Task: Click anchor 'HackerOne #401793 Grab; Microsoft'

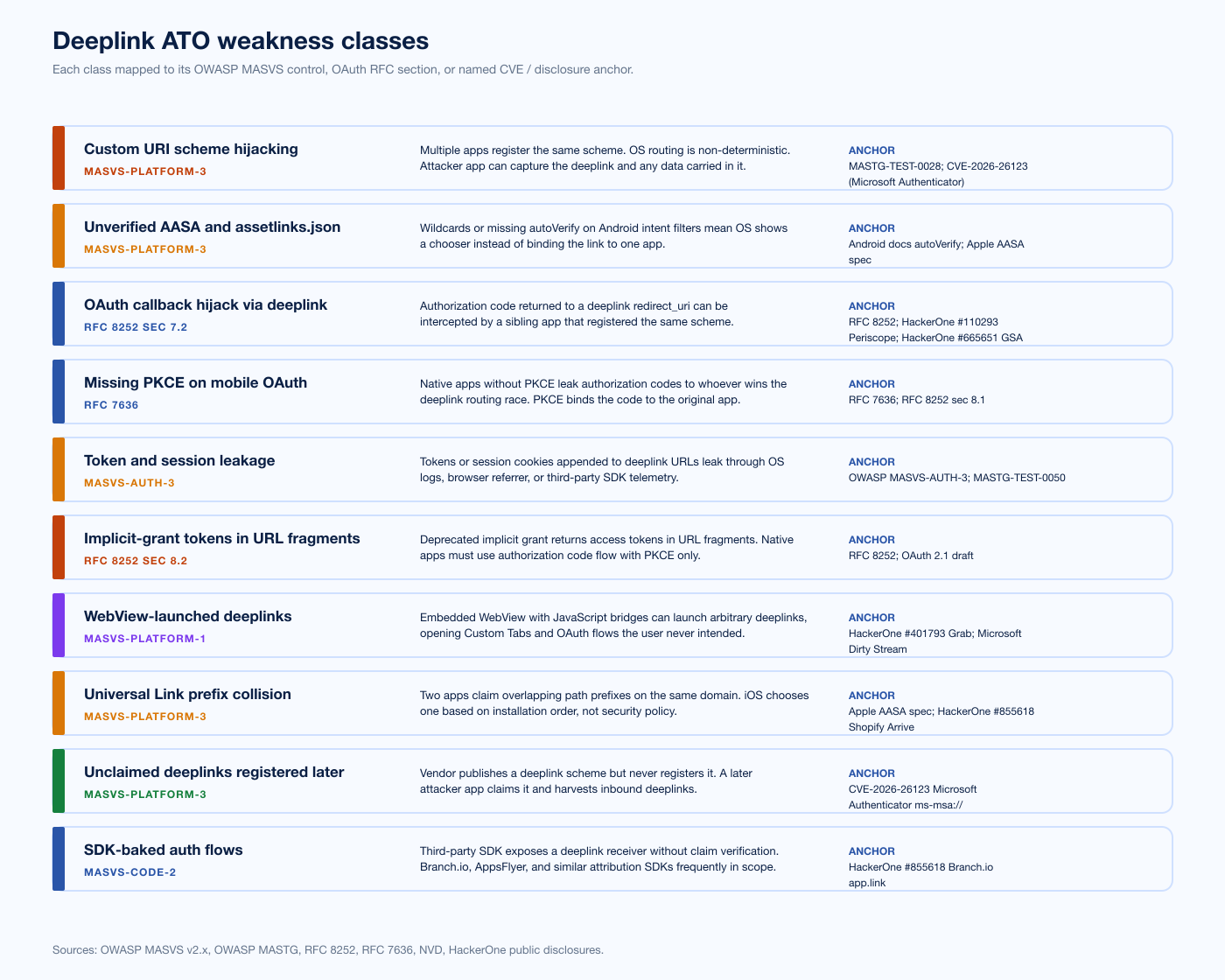Action: pos(934,633)
